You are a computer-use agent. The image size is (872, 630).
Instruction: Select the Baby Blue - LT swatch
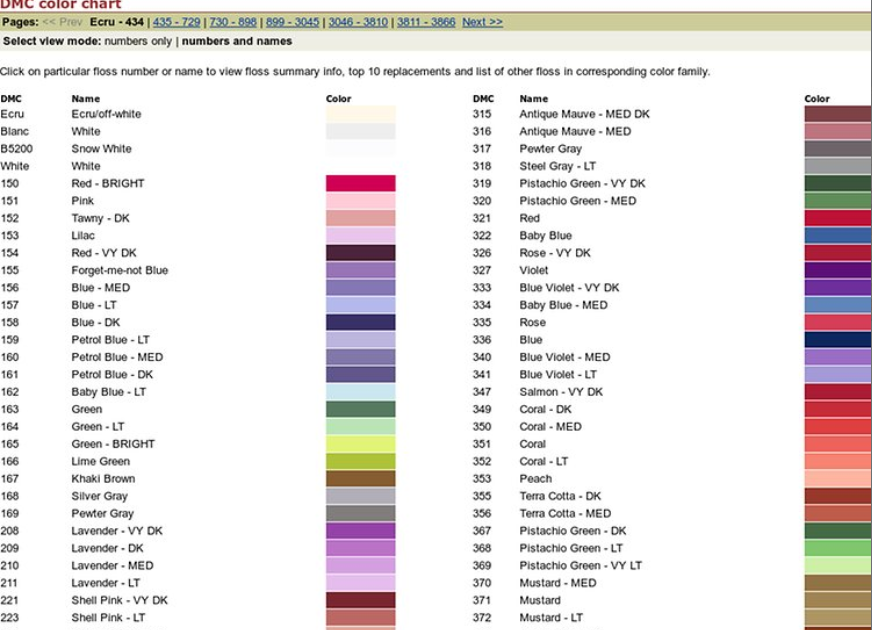click(x=360, y=392)
